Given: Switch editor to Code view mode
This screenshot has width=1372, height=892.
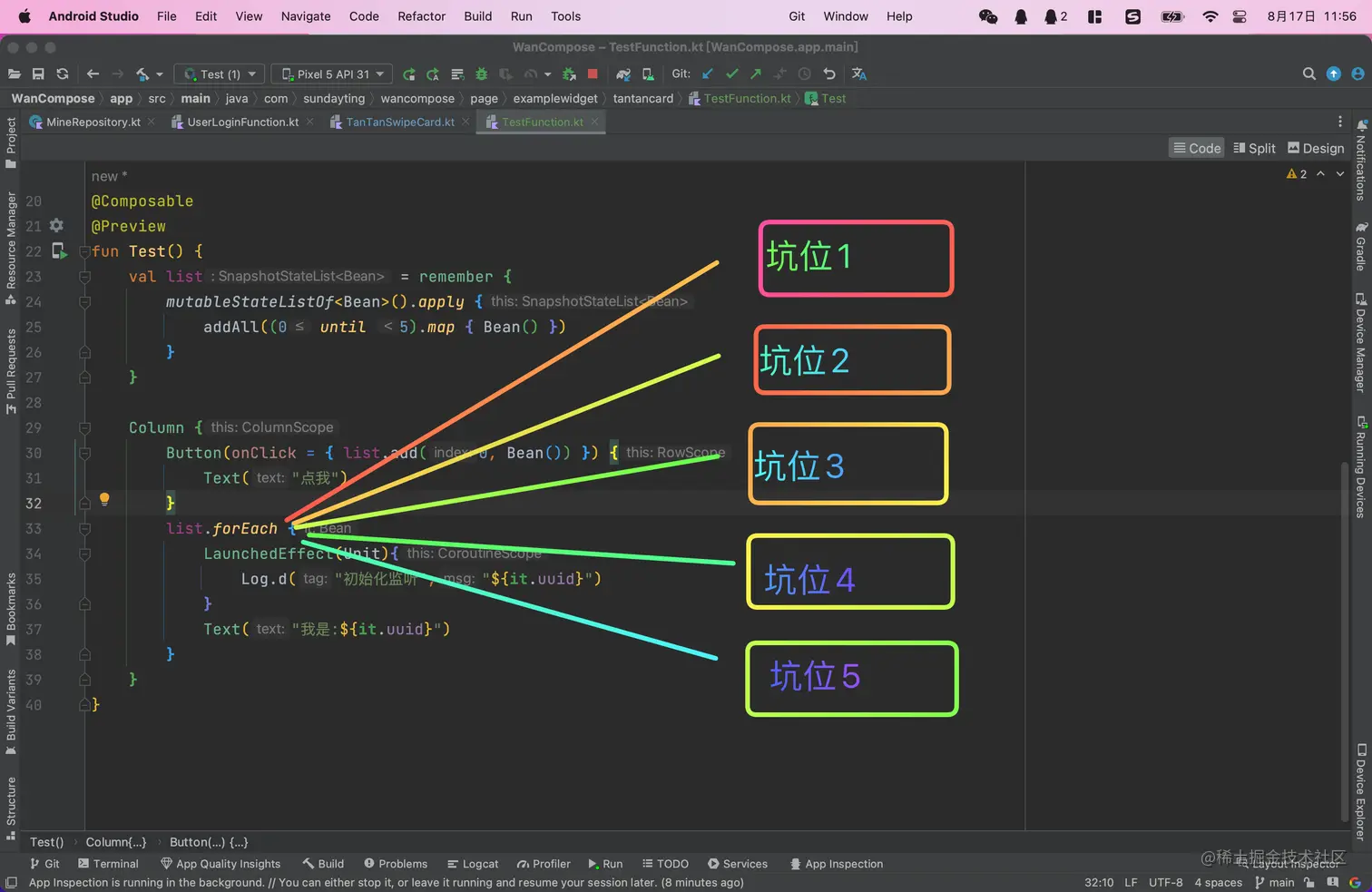Looking at the screenshot, I should tap(1197, 148).
